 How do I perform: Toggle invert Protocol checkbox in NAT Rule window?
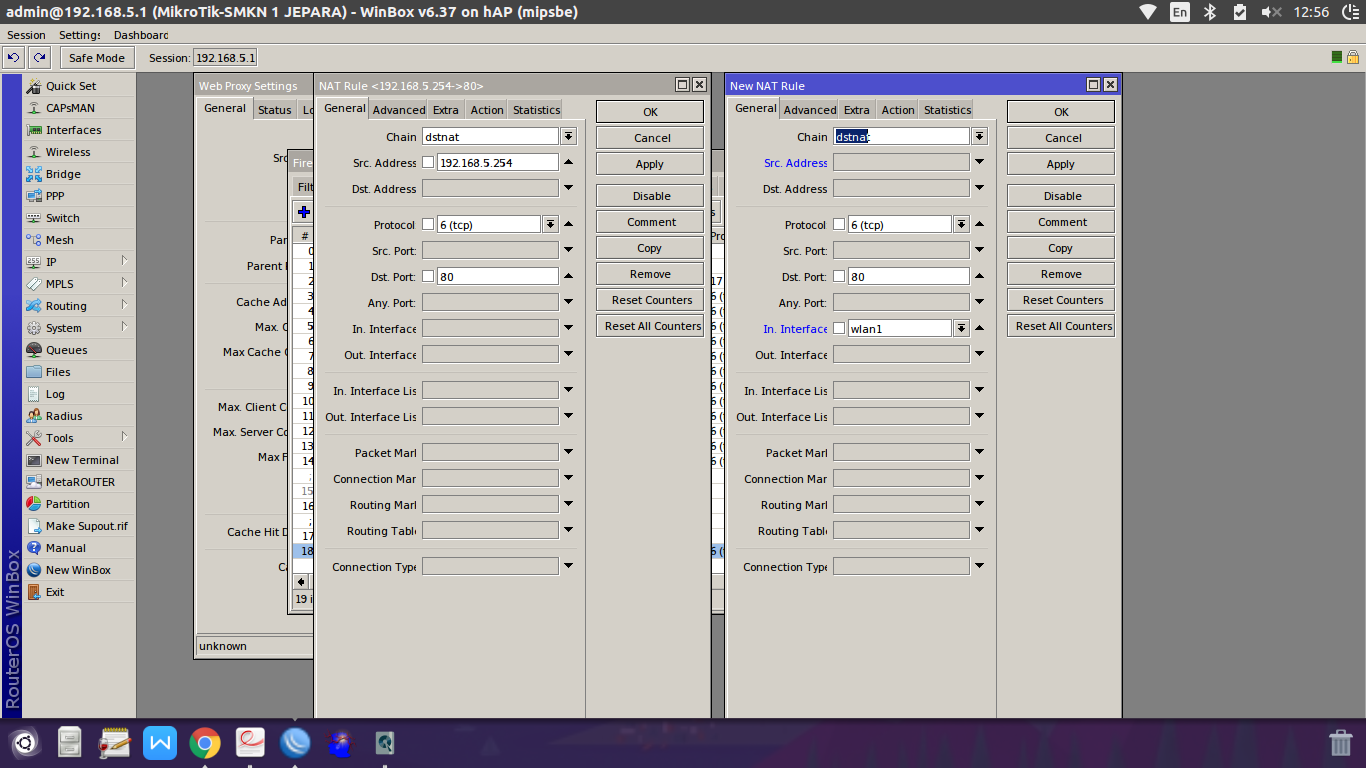tap(428, 225)
